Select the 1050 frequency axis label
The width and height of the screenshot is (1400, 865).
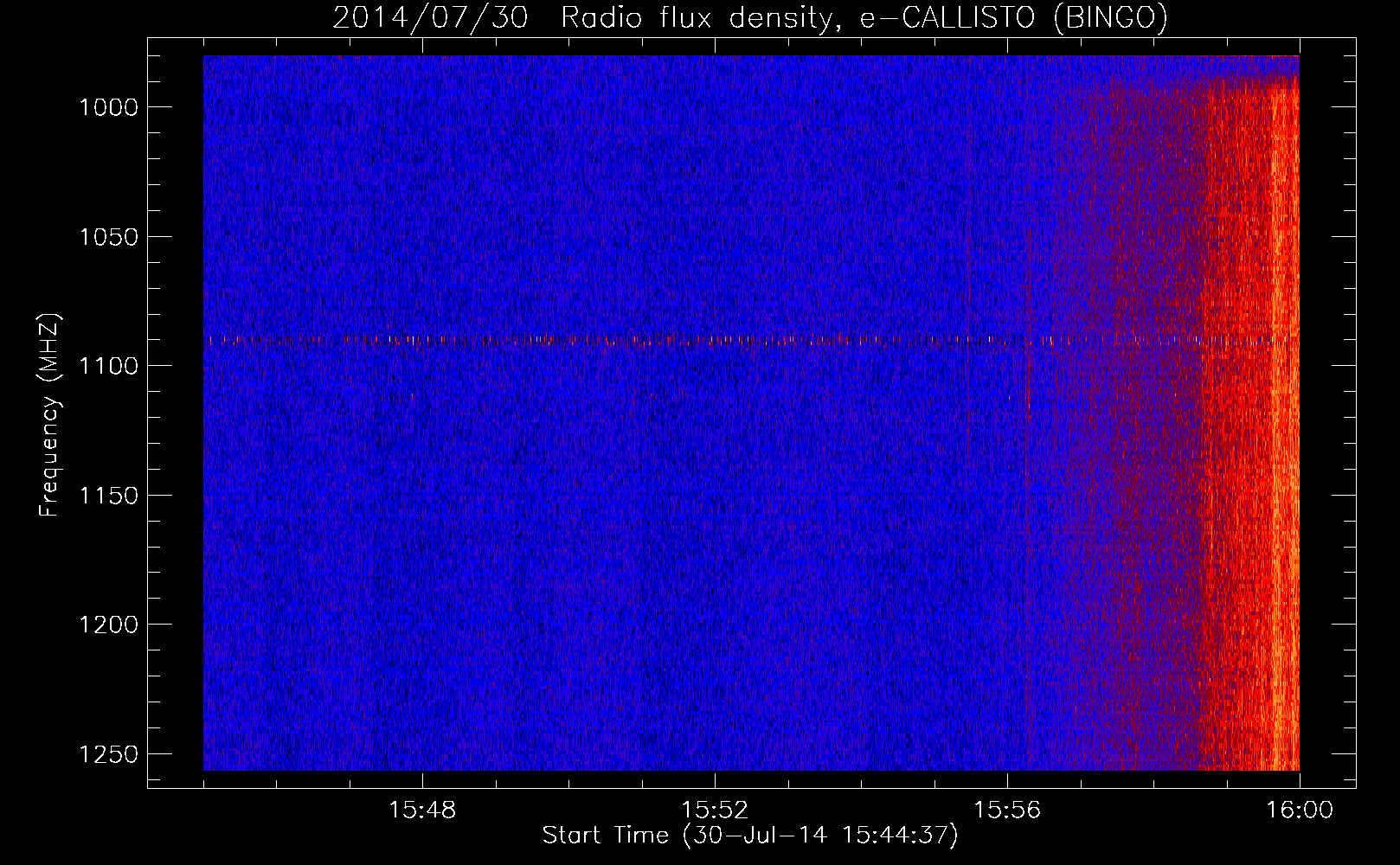108,237
